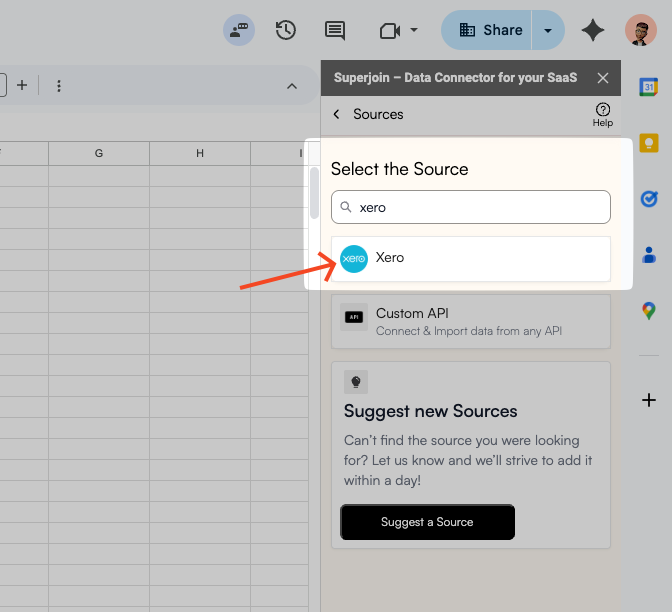Click the Xero logo icon
672x612 pixels.
coord(354,259)
